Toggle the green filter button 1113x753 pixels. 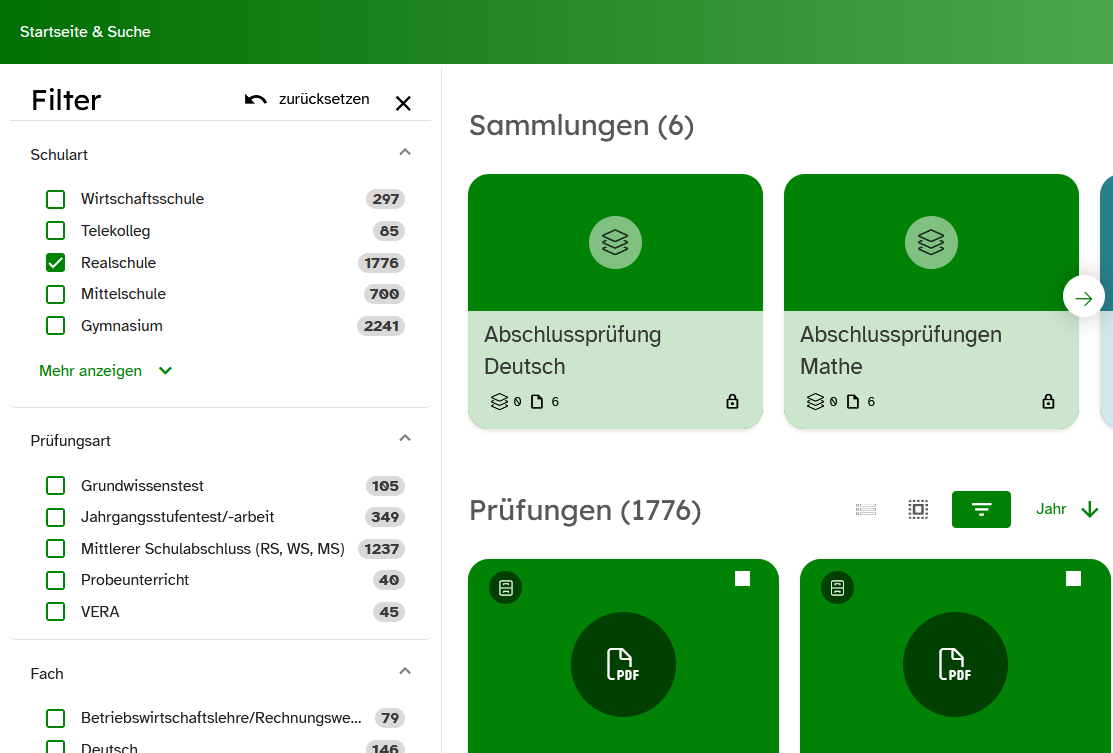click(x=981, y=510)
